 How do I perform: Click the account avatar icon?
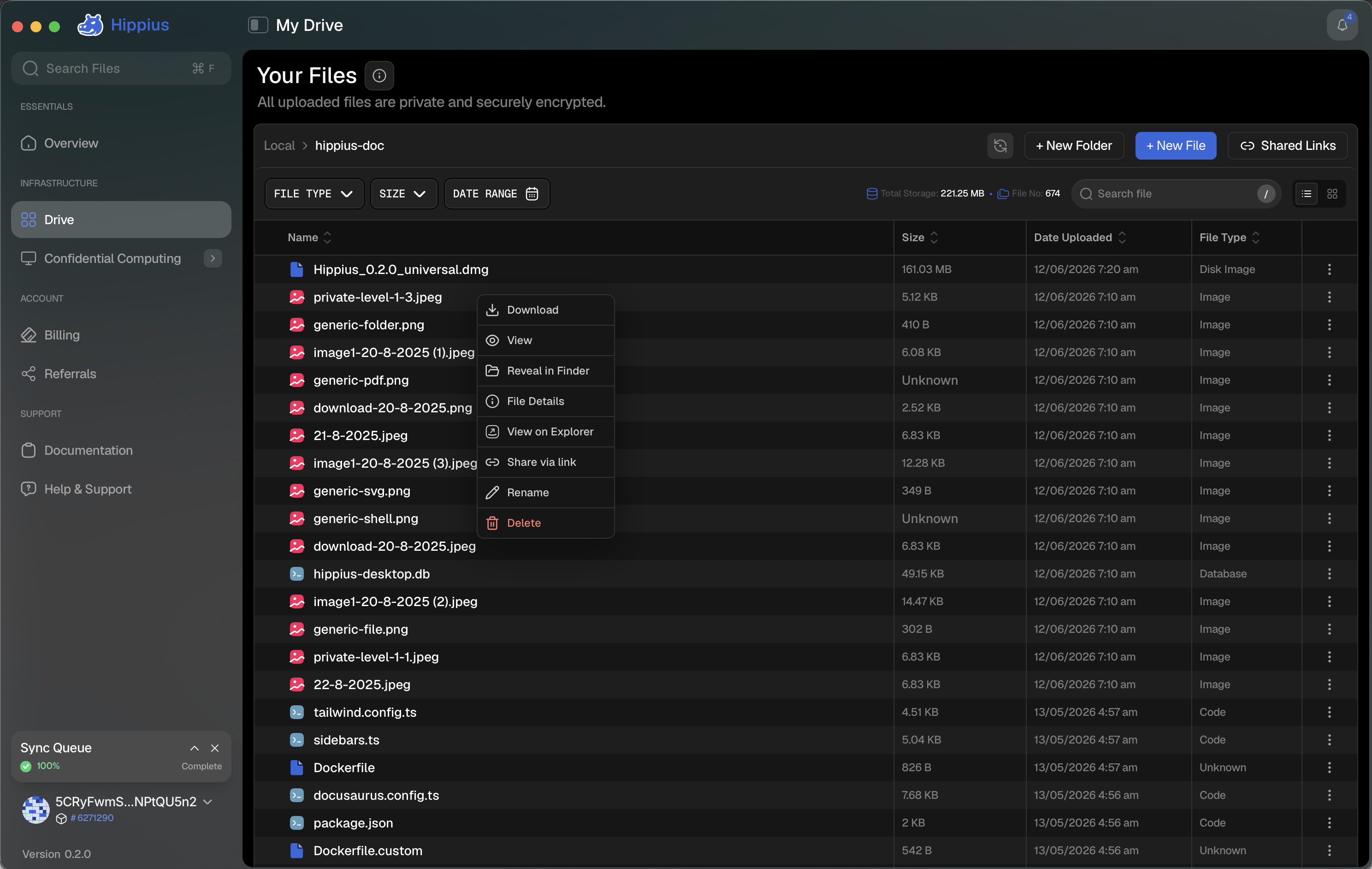pos(35,809)
